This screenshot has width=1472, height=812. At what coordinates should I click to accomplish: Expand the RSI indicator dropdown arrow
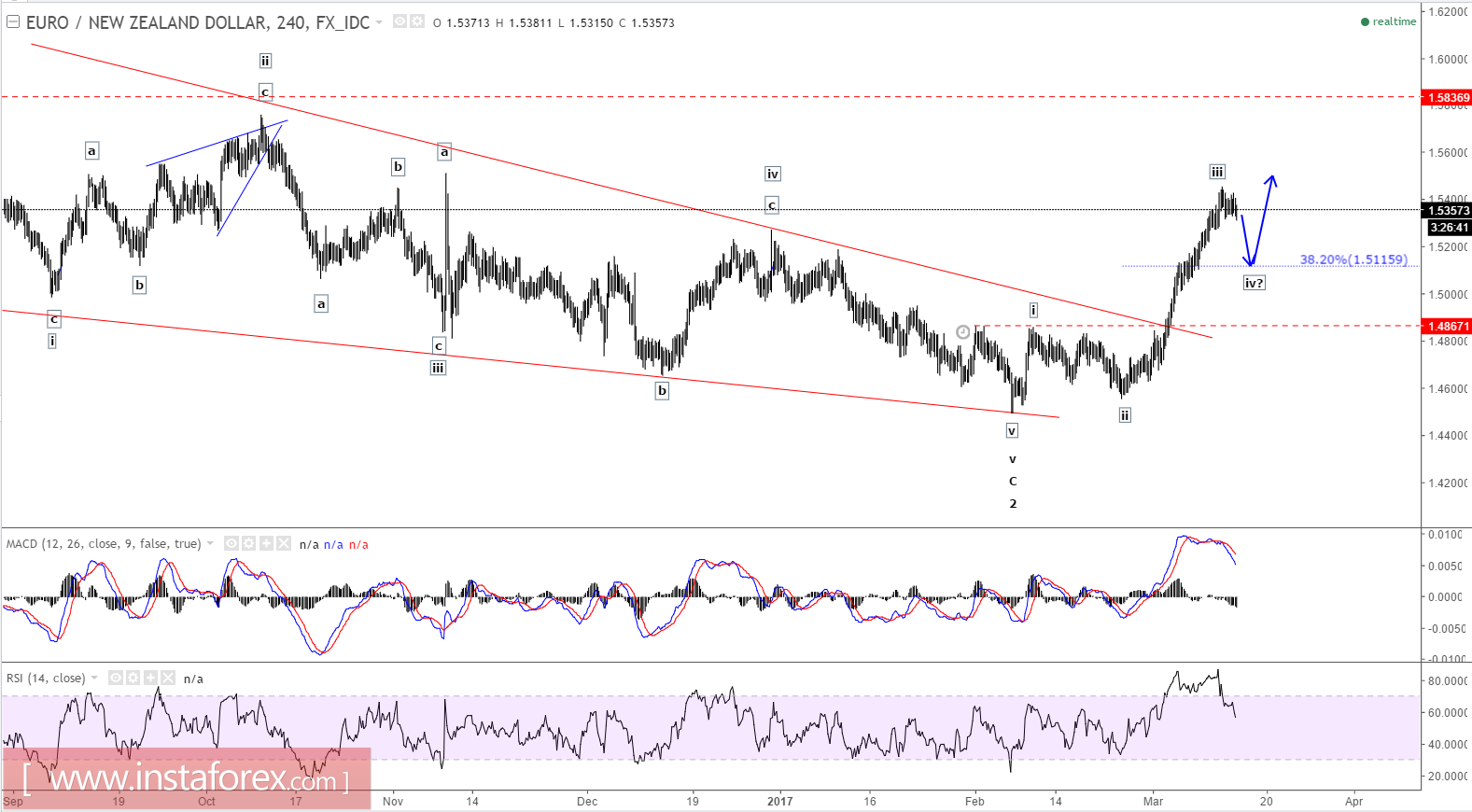94,678
